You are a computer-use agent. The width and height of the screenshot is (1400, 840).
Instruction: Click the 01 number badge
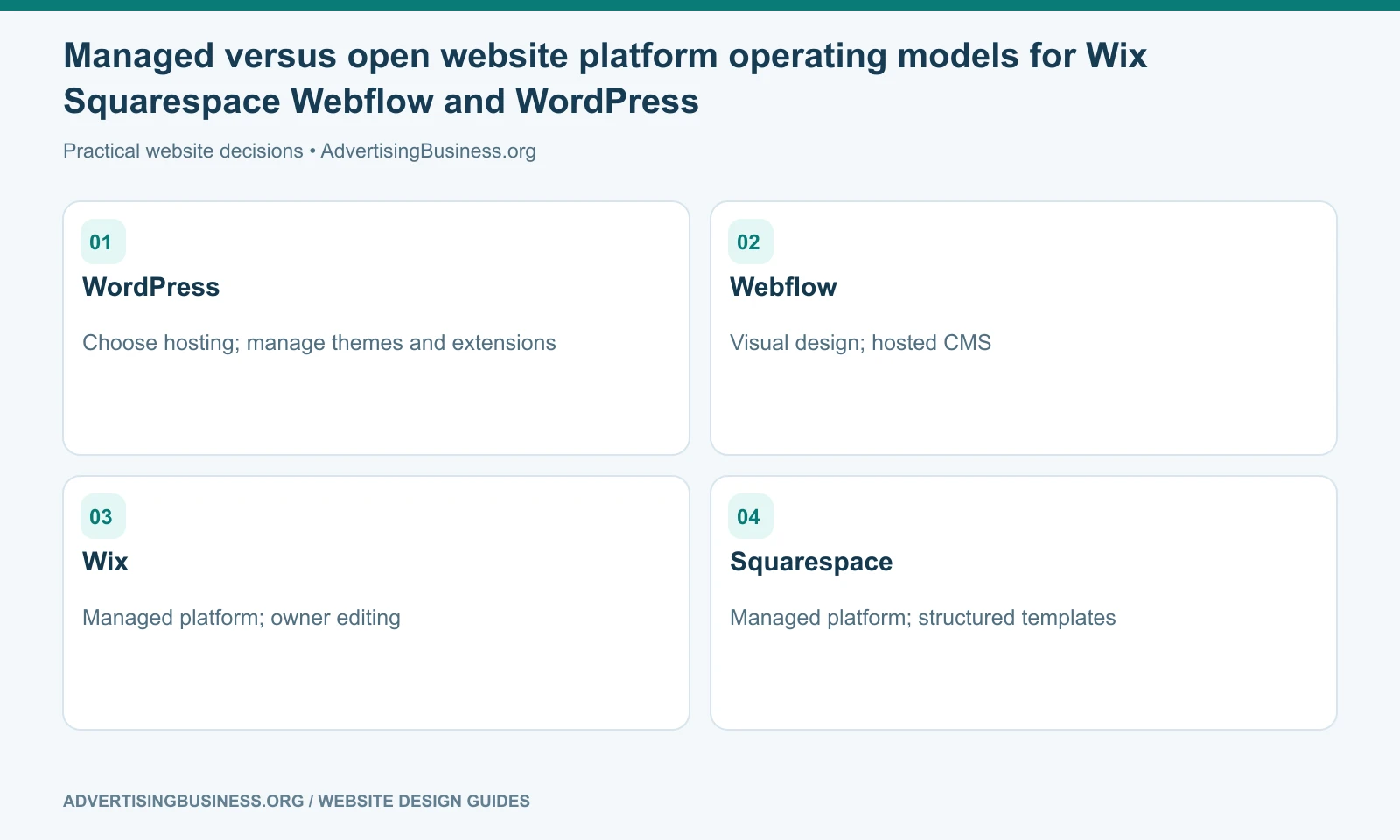(103, 241)
